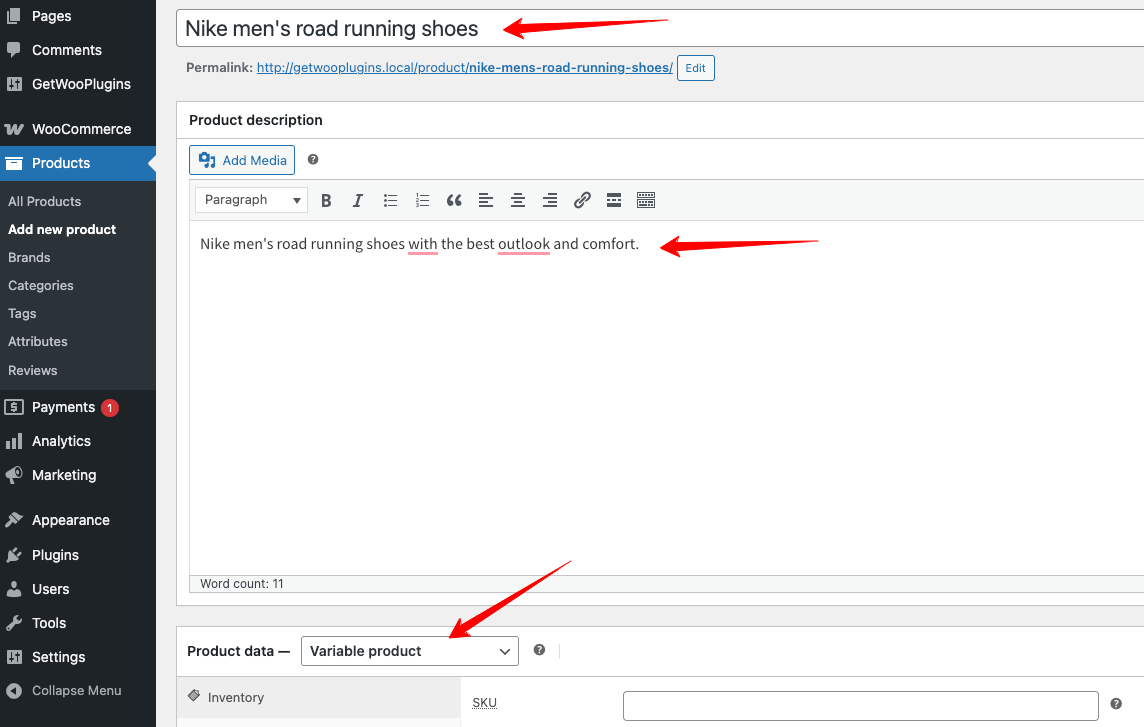Insert a numbered list

pyautogui.click(x=422, y=200)
